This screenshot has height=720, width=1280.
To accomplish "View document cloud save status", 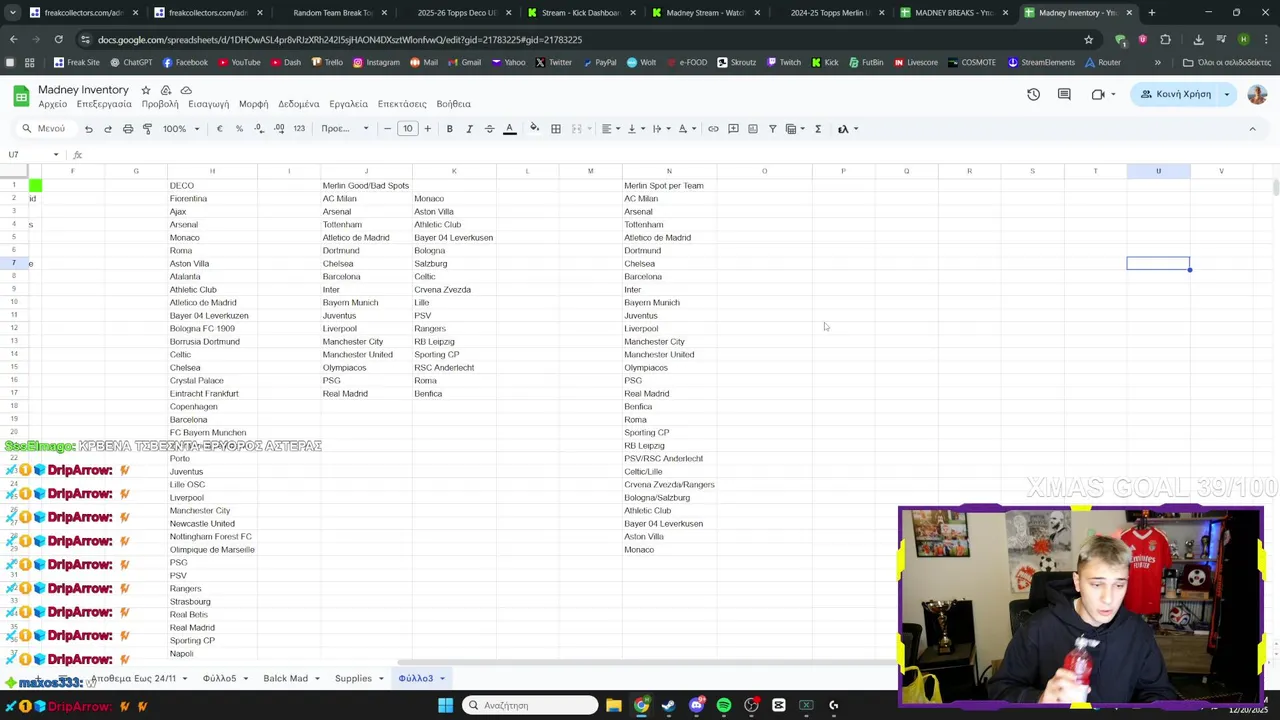I will (186, 90).
